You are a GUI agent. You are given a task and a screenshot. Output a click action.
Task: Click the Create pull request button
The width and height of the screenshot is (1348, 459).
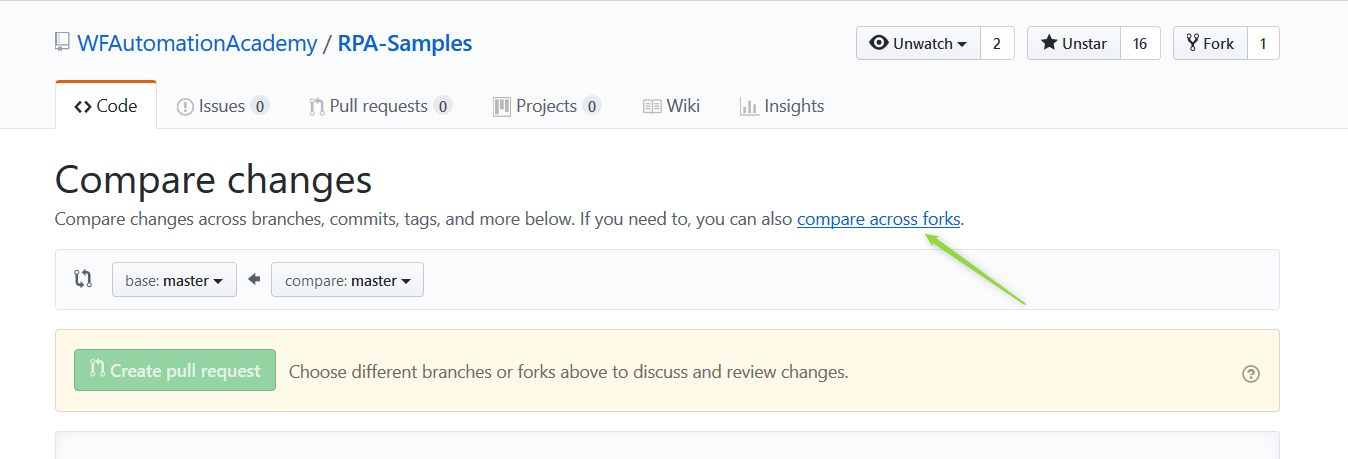click(175, 370)
